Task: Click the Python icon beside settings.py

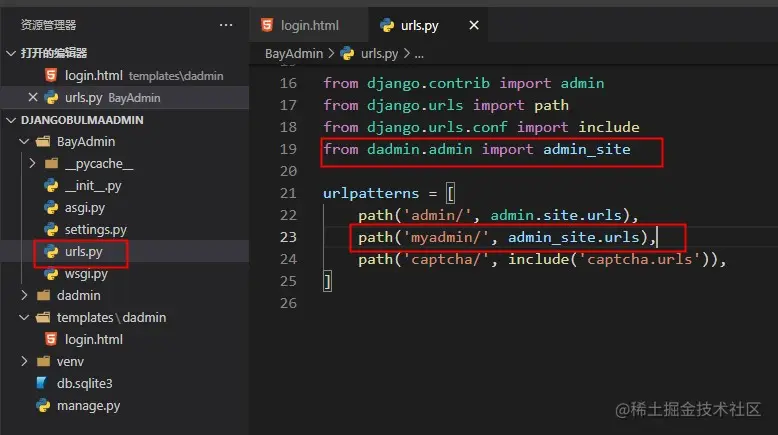Action: [51, 229]
